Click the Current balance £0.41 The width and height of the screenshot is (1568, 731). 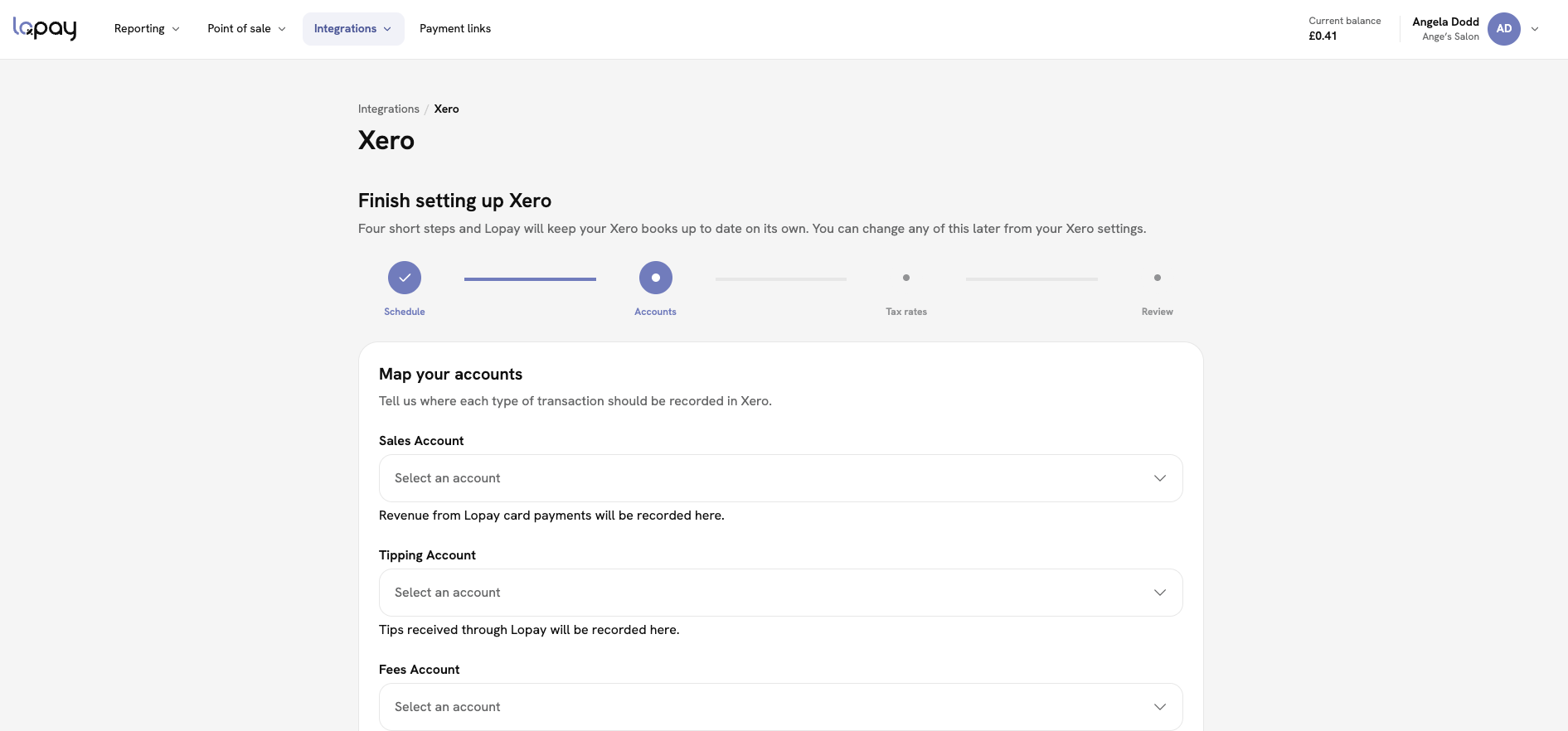tap(1344, 29)
